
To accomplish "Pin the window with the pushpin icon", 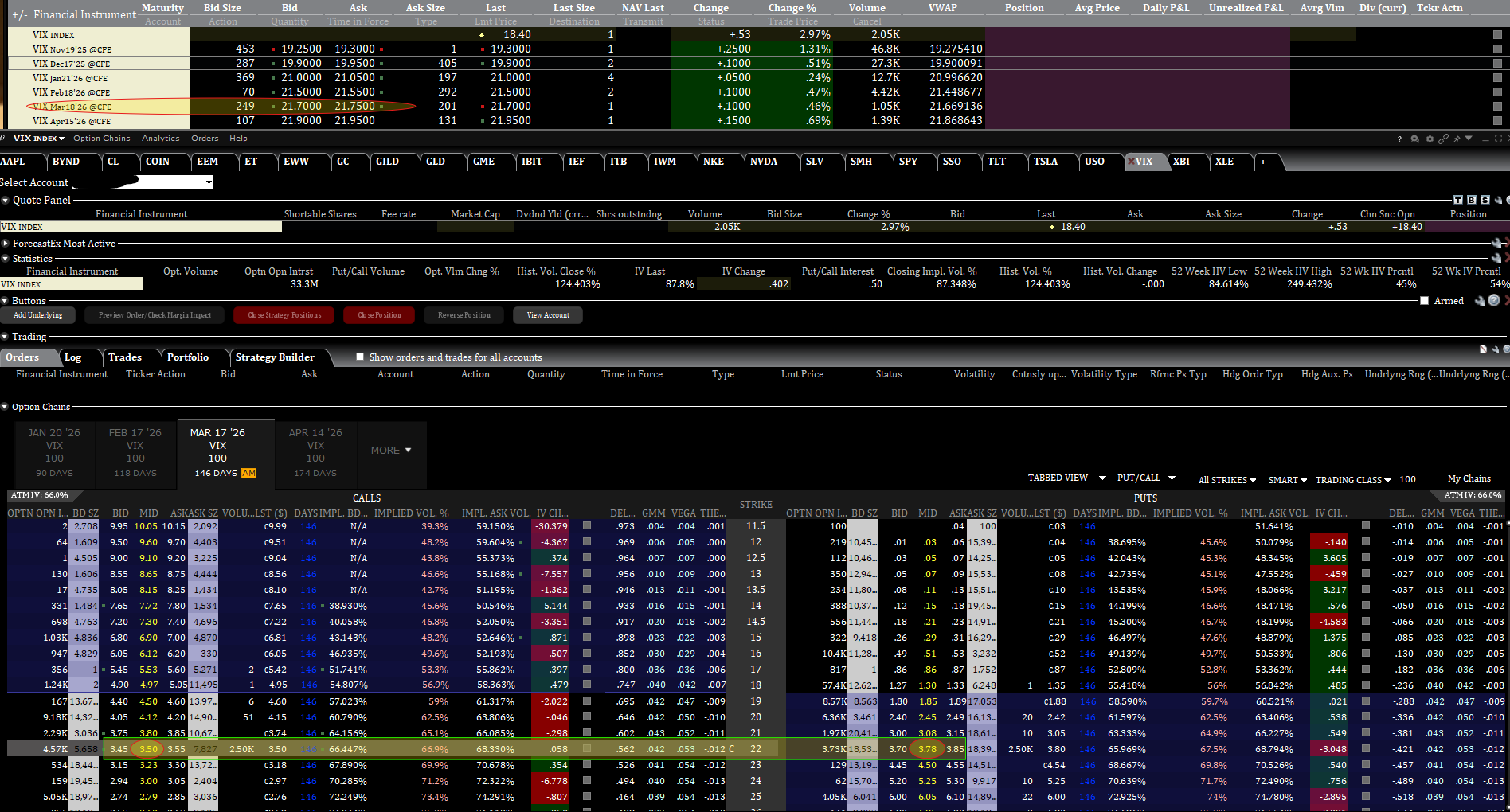I will point(1457,139).
